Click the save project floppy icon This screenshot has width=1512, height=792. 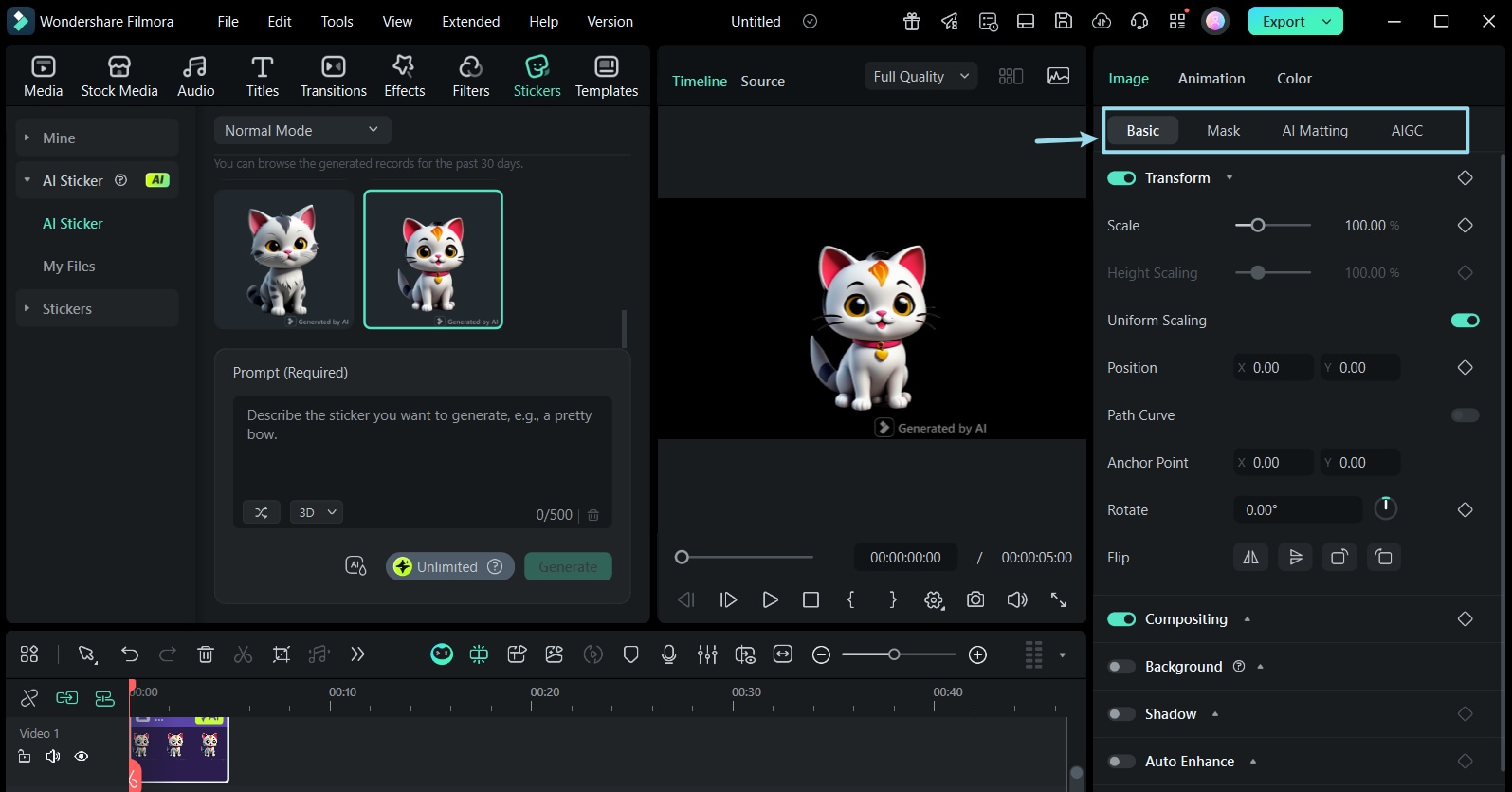1064,21
